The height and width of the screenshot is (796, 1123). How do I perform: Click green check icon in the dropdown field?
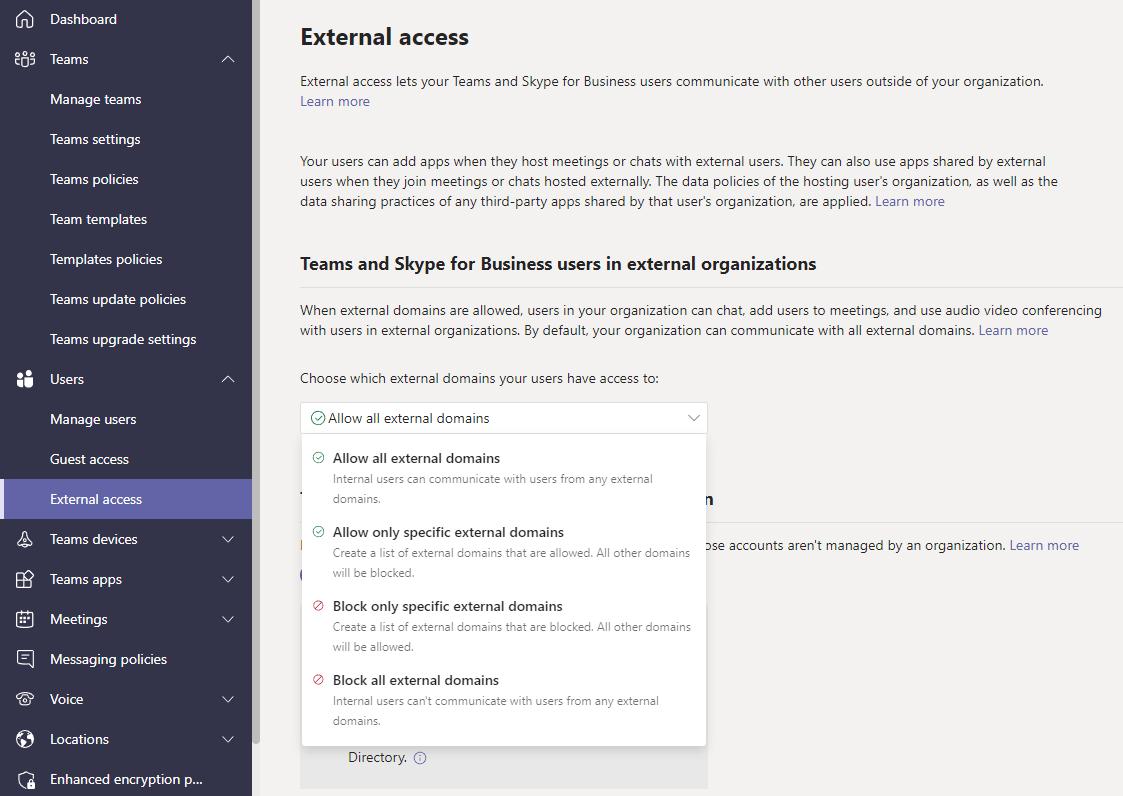tap(318, 418)
